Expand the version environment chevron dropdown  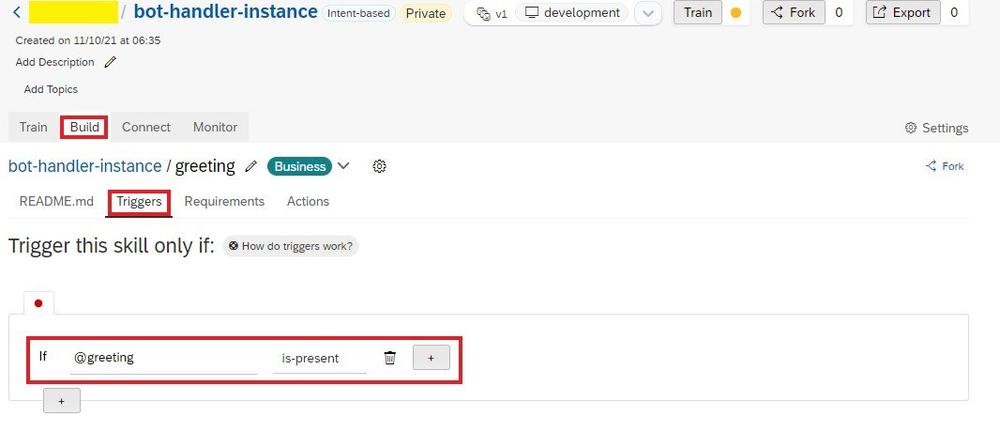tap(648, 13)
